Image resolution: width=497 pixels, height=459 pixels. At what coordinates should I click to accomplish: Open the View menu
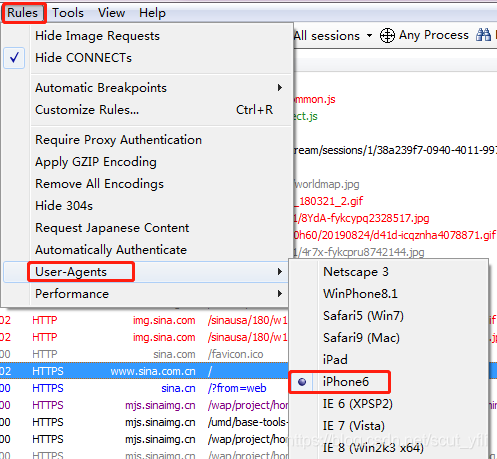111,13
